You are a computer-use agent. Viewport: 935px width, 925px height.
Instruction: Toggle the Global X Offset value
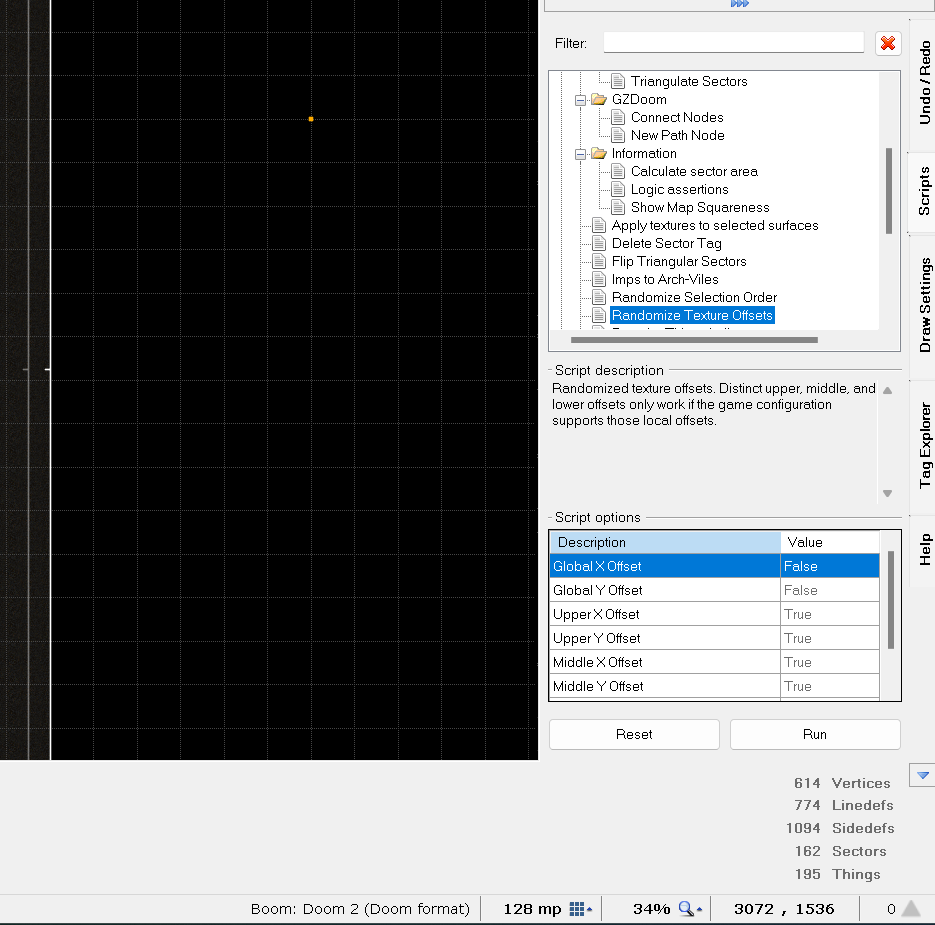[x=829, y=566]
